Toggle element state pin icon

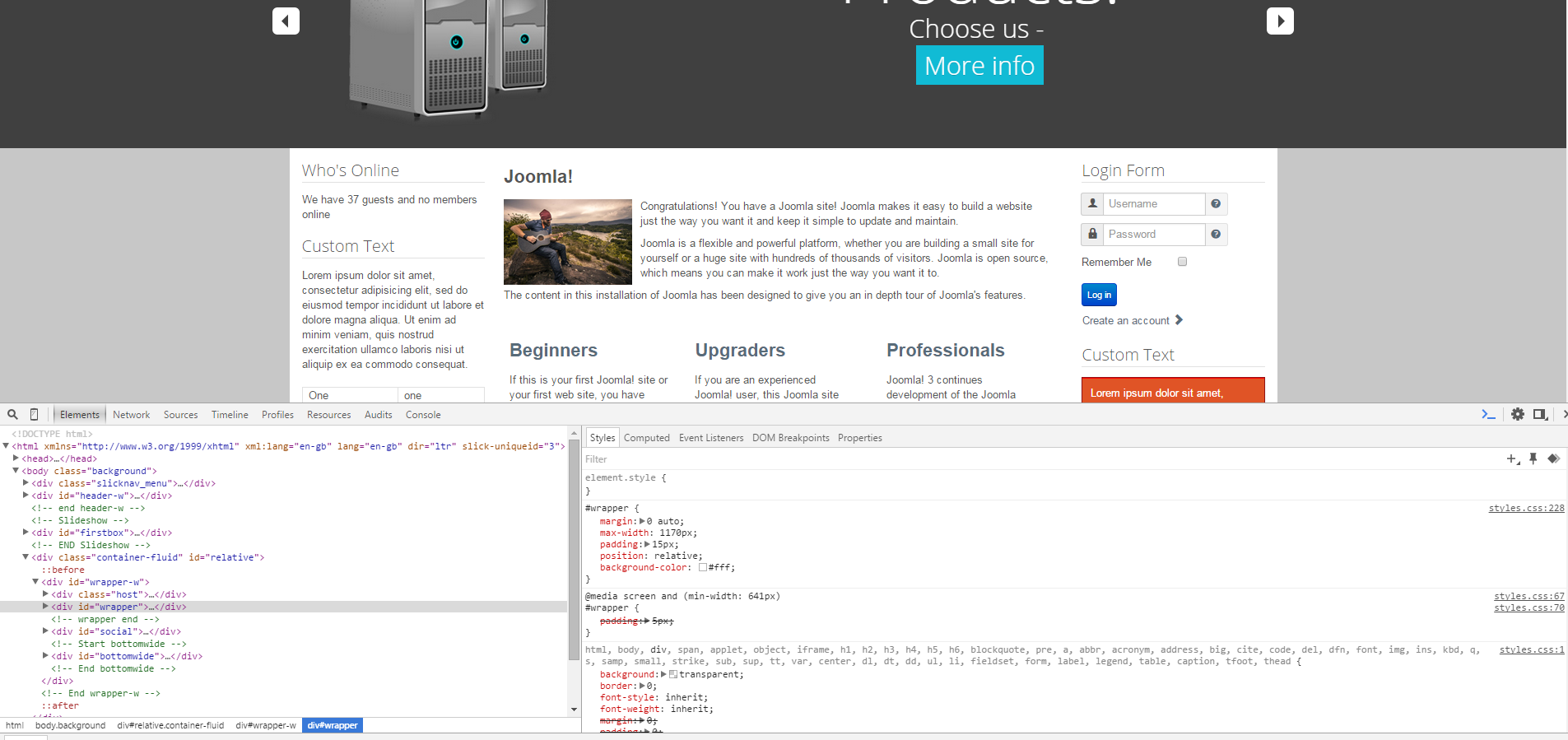point(1533,458)
